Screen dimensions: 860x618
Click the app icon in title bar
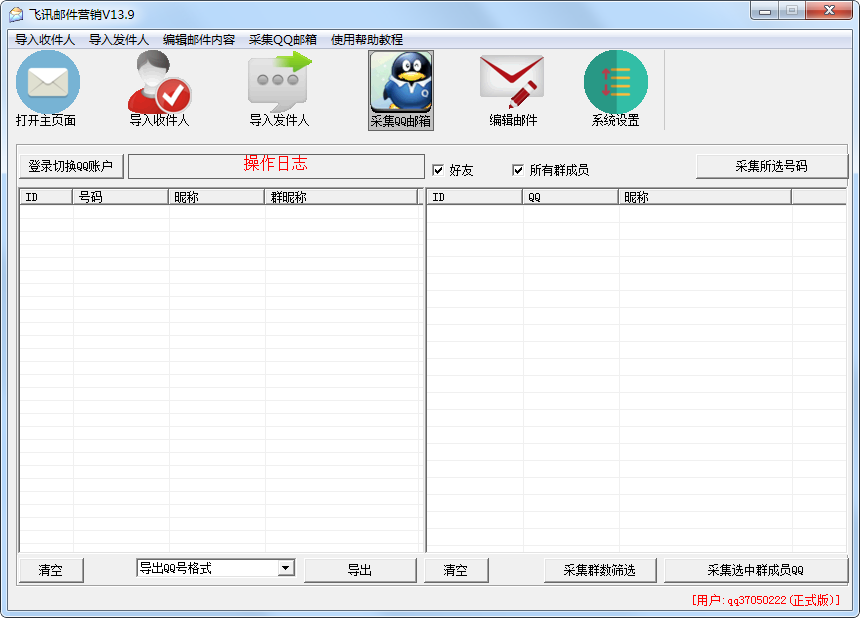click(x=16, y=14)
